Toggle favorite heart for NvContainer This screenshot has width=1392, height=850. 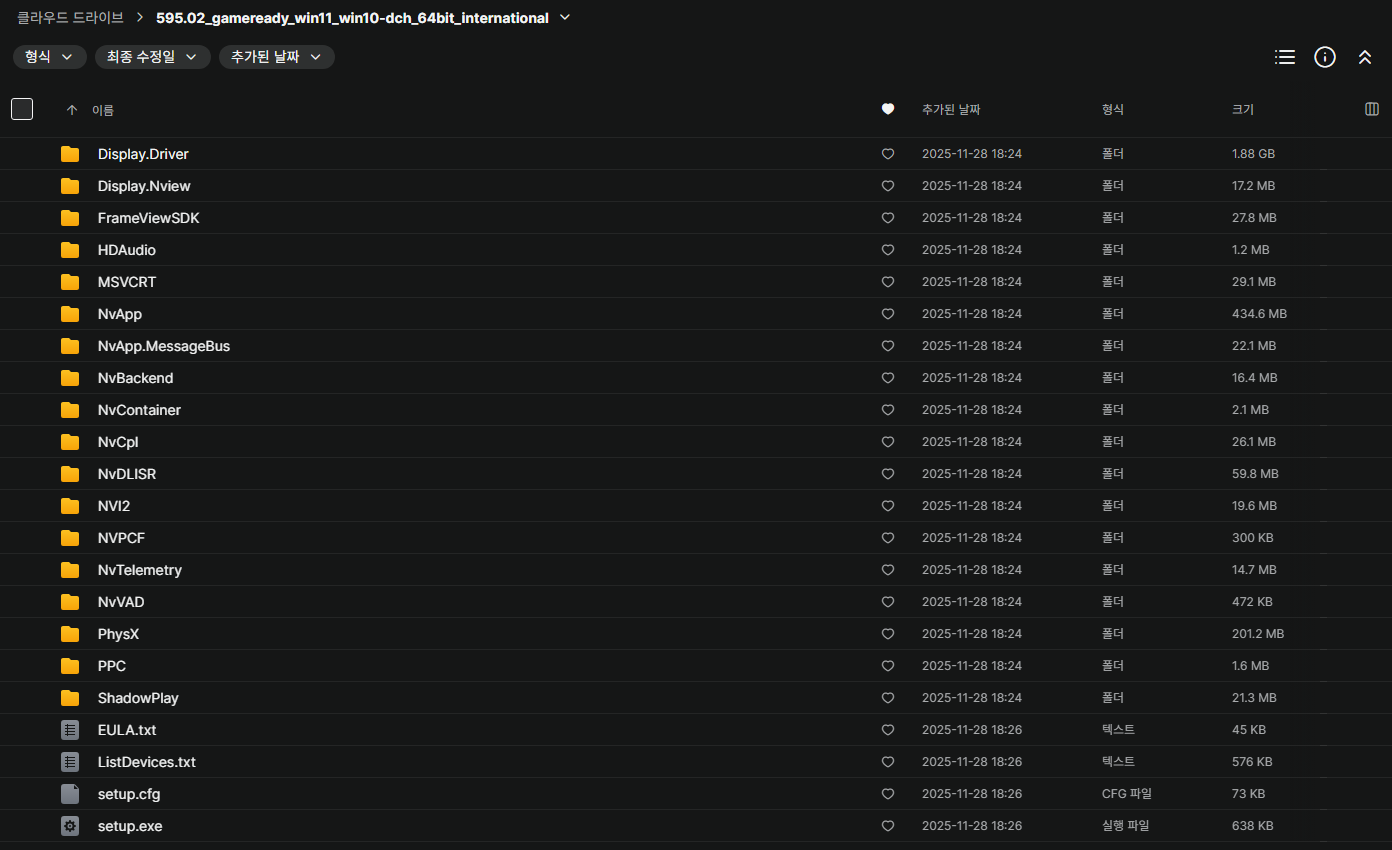click(888, 410)
